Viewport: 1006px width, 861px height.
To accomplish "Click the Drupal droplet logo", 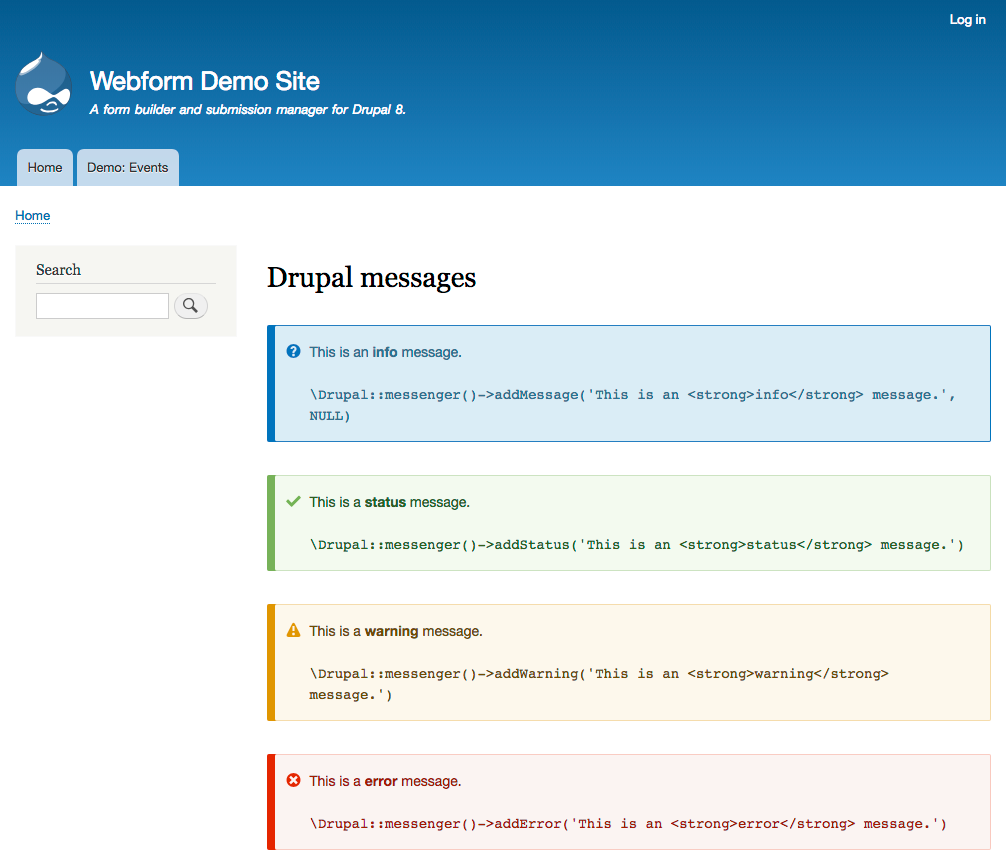I will (x=43, y=83).
